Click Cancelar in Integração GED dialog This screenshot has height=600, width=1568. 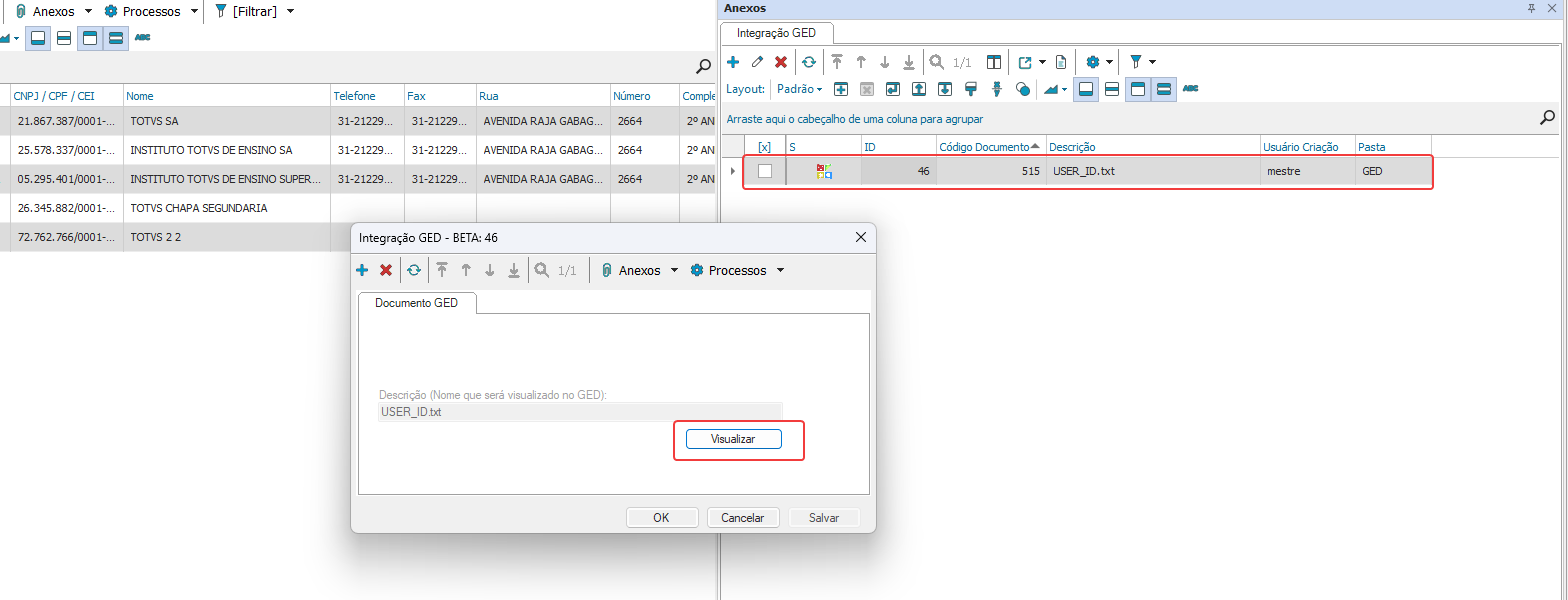743,518
